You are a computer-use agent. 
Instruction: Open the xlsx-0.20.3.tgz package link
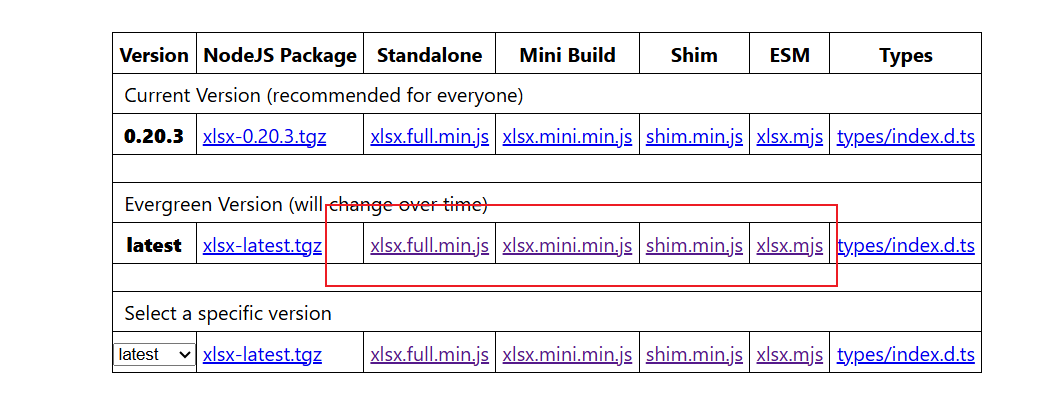(265, 137)
